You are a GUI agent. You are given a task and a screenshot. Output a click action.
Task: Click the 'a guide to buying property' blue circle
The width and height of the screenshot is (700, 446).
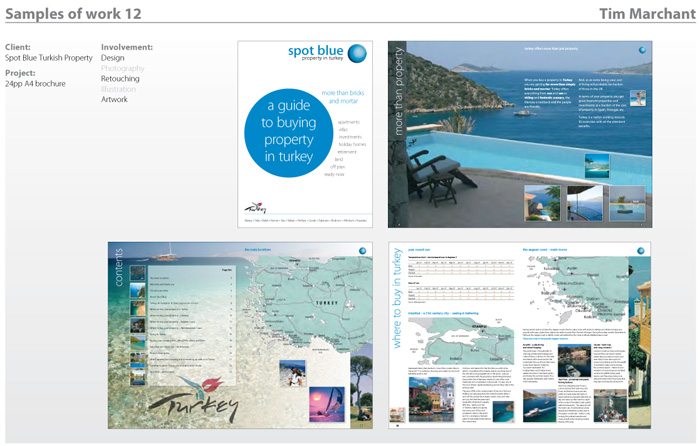289,133
